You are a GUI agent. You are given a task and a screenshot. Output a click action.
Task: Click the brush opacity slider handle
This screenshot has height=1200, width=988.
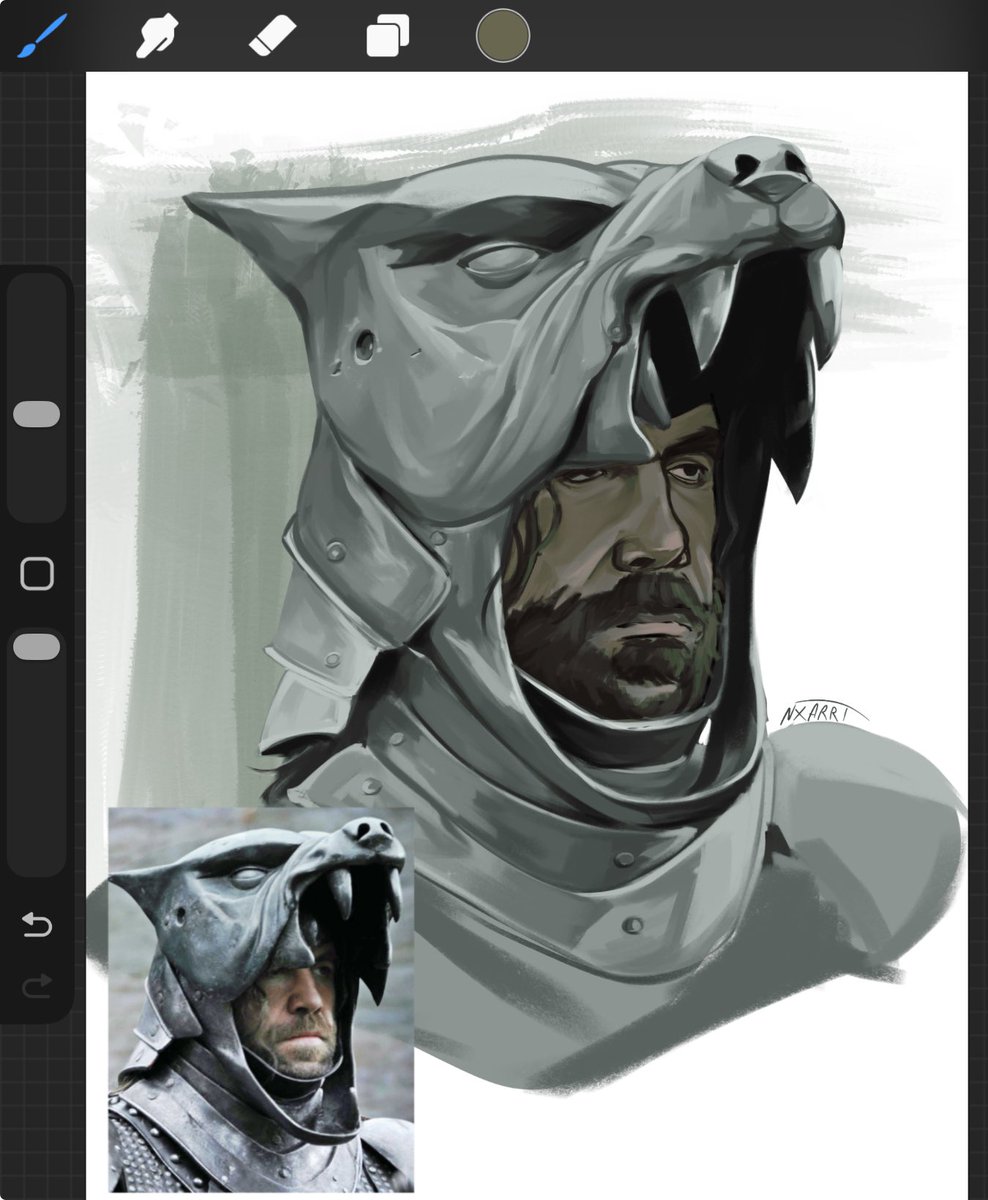coord(37,647)
